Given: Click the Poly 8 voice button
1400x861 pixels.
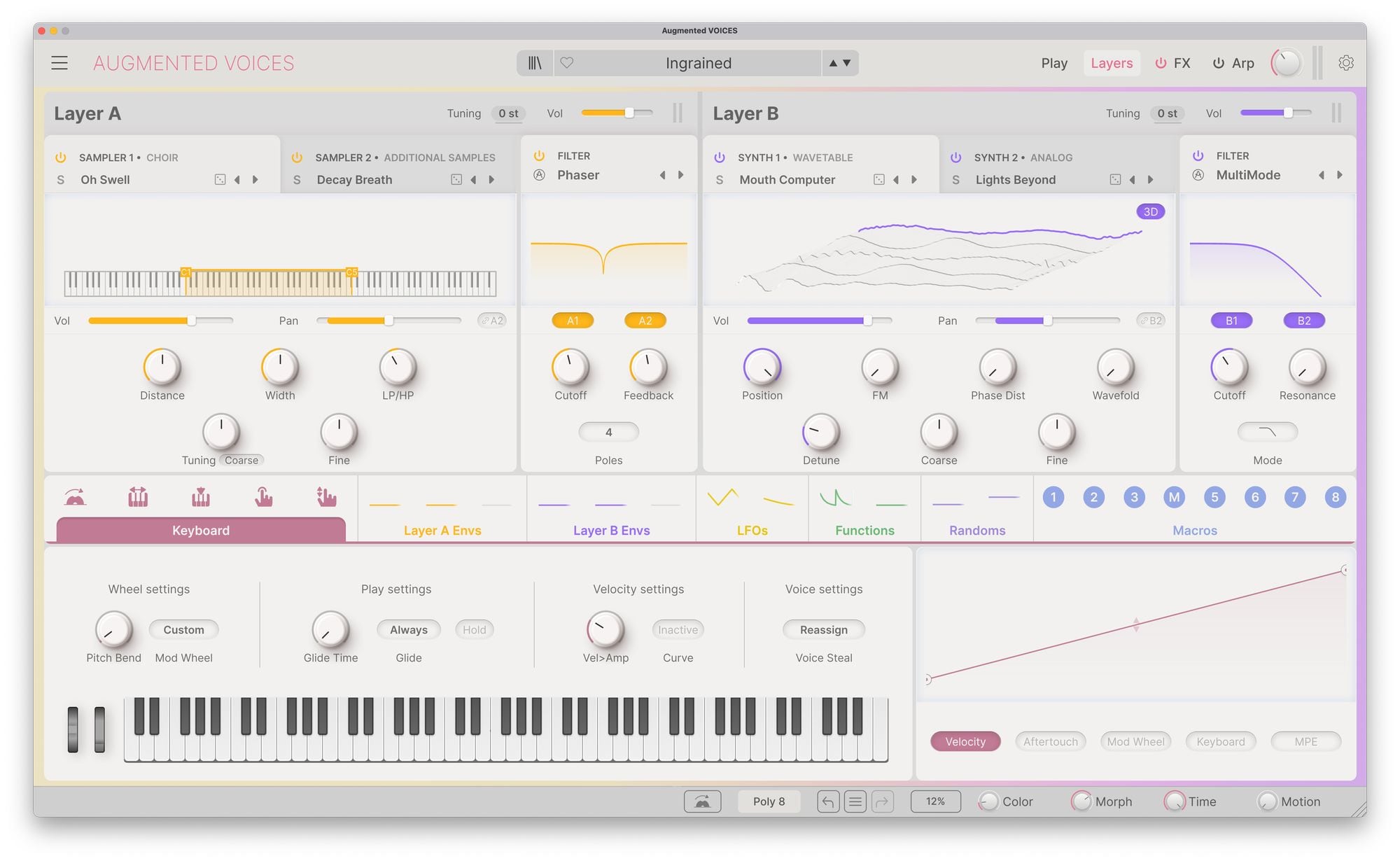Looking at the screenshot, I should (x=769, y=801).
